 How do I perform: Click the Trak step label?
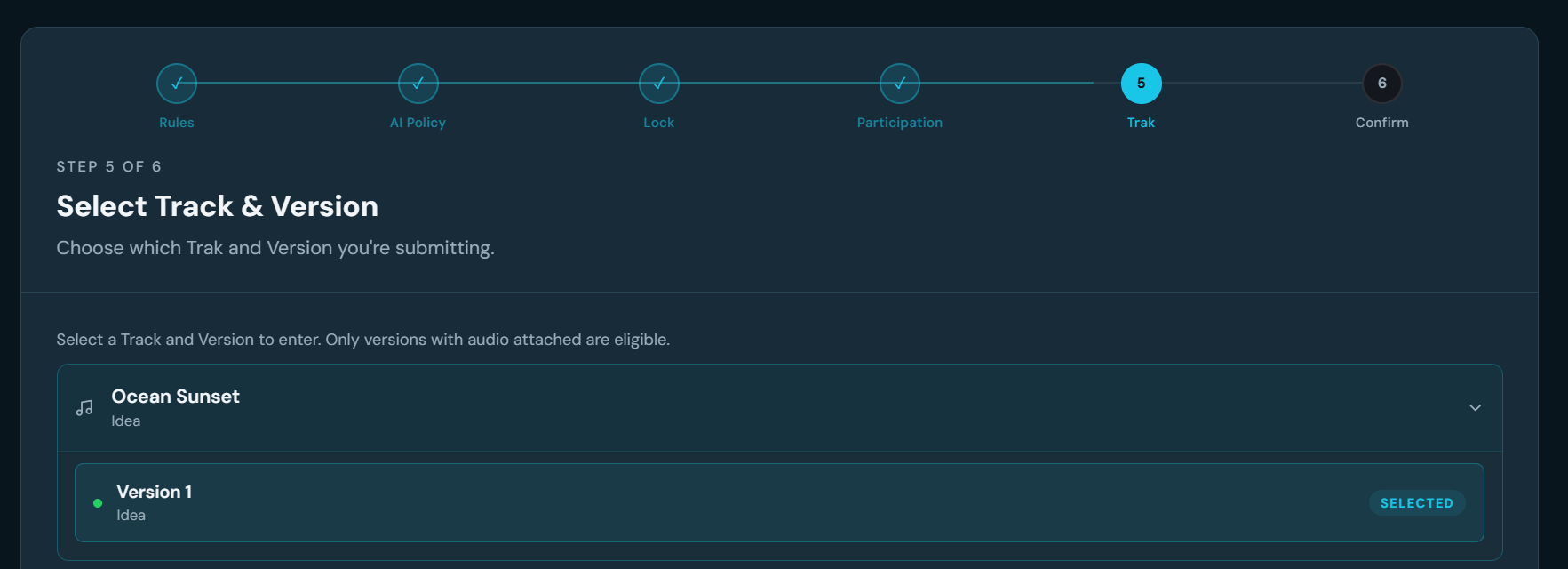pyautogui.click(x=1142, y=123)
